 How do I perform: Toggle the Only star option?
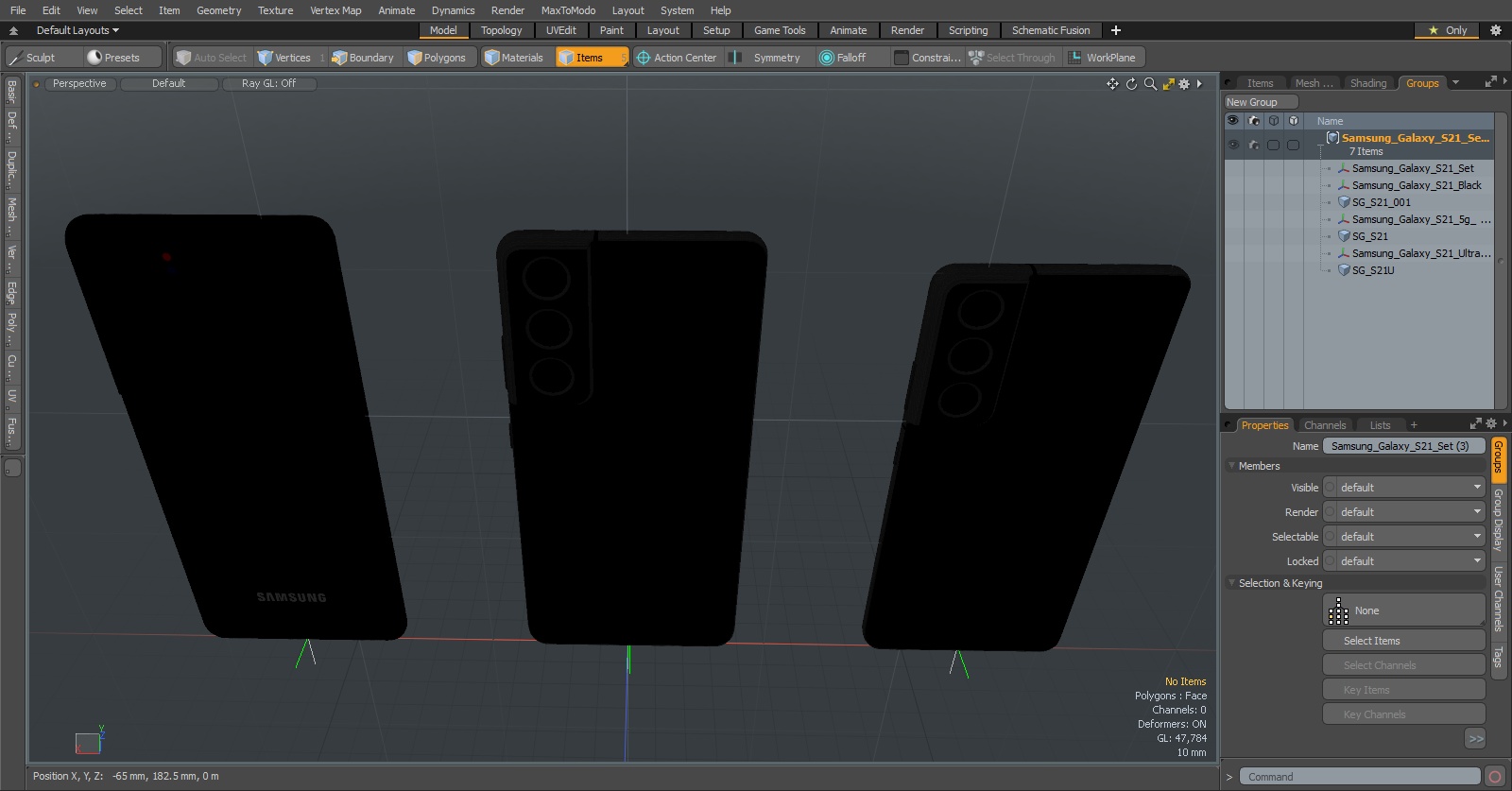[1448, 30]
